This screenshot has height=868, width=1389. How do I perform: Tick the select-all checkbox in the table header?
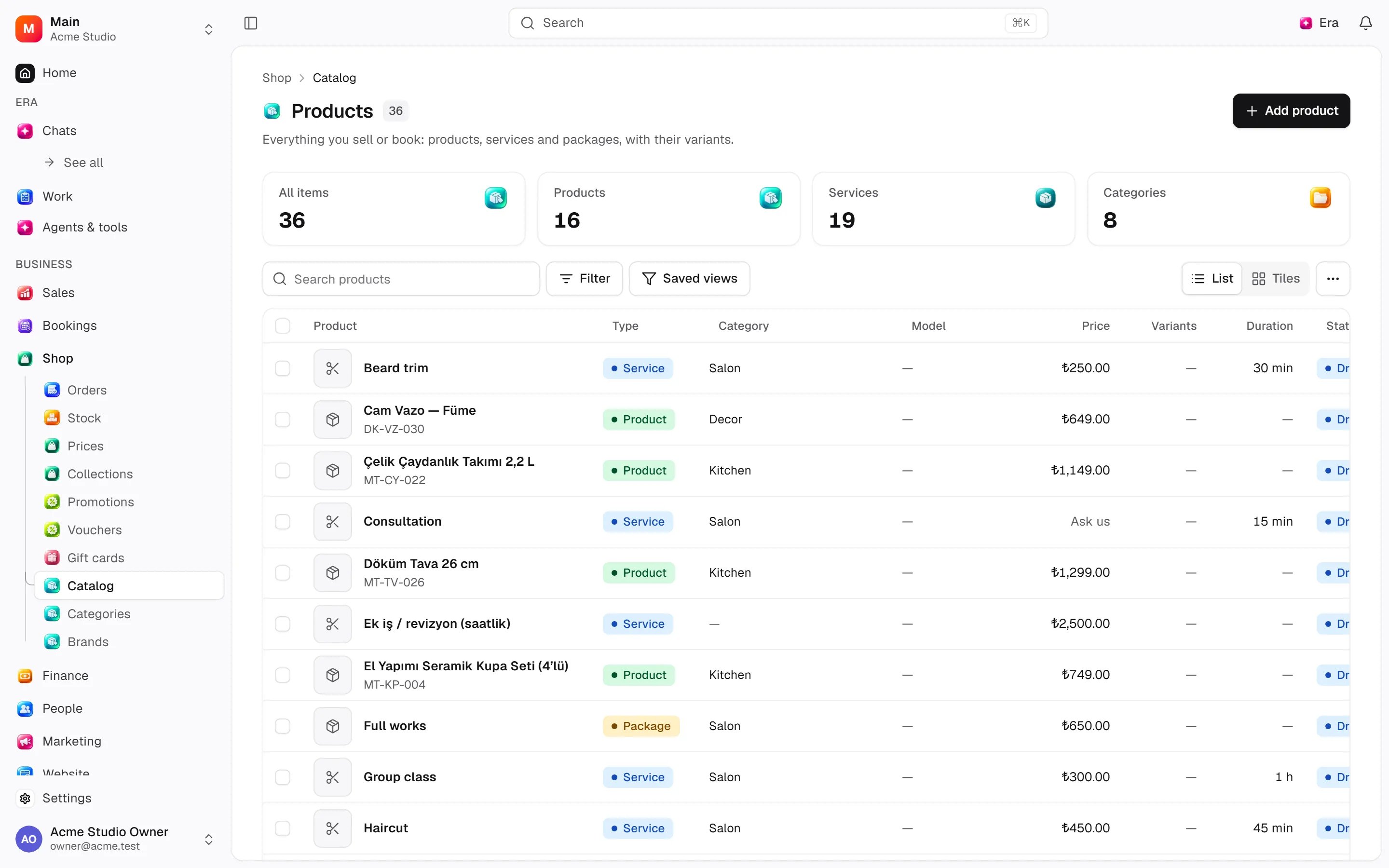[x=283, y=326]
